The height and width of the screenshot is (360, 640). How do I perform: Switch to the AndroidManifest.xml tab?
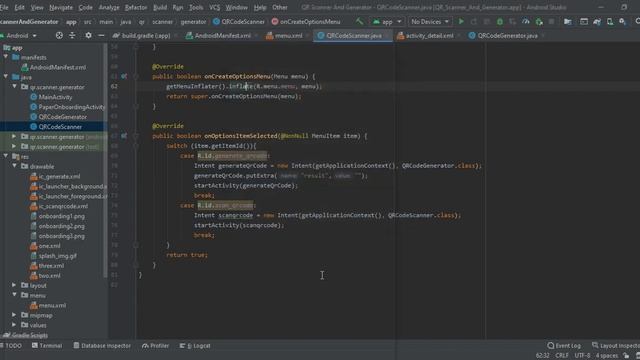tap(222, 36)
